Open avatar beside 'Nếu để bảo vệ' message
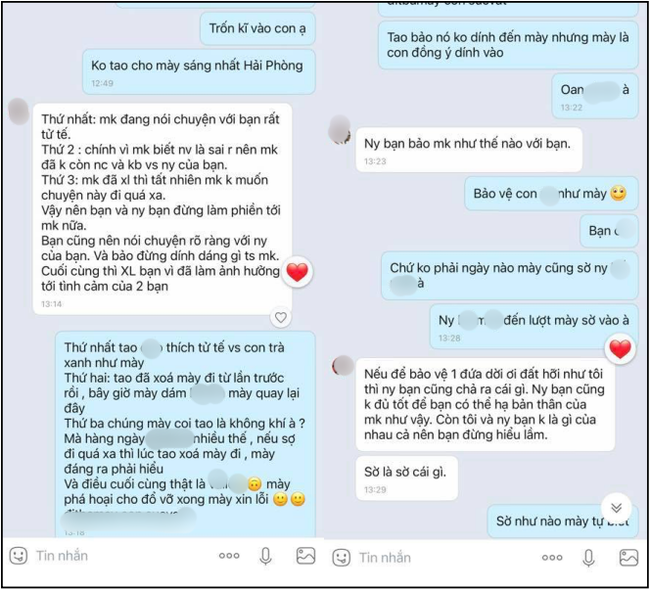This screenshot has width=650, height=589. (343, 366)
